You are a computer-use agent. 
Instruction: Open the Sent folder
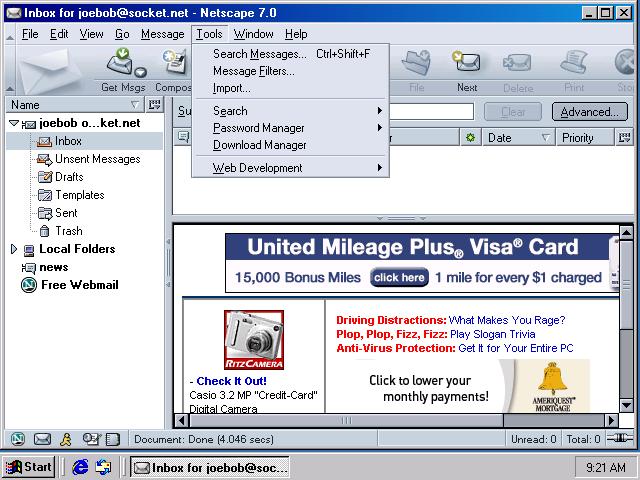[x=66, y=213]
